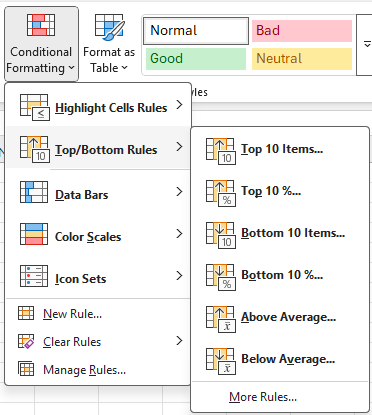Choose Manage Rules... from the menu
Viewport: 372px width, 415px height.
coord(98,370)
